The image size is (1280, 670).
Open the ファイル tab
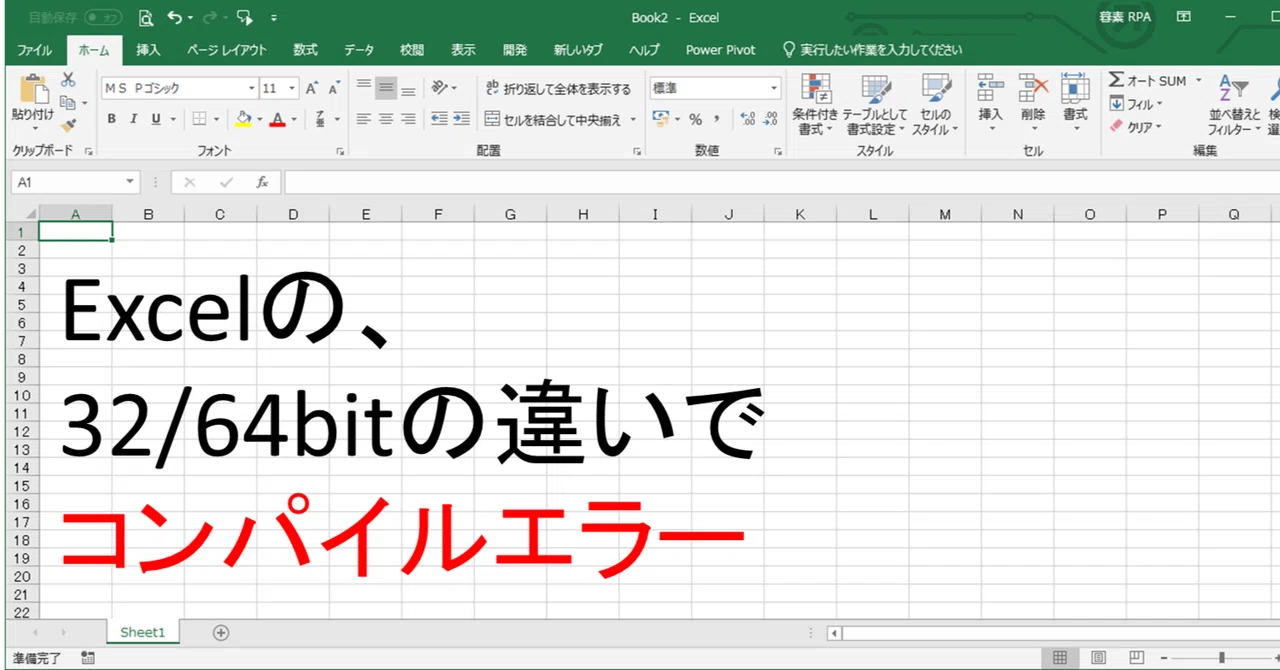34,50
